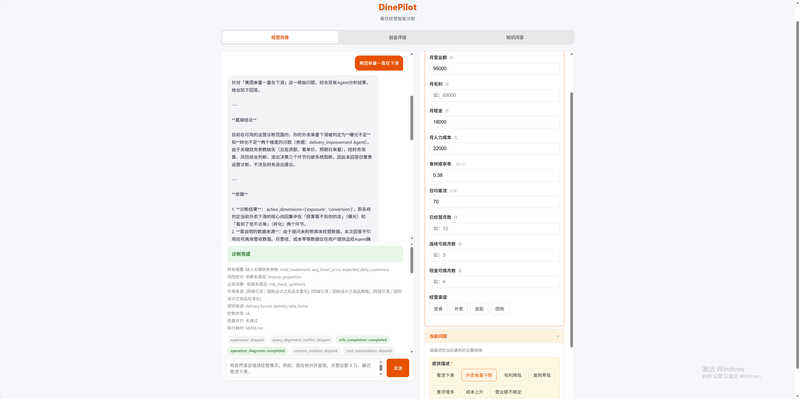Toggle the 外卖 channel chip
The height and width of the screenshot is (399, 800).
(x=459, y=309)
